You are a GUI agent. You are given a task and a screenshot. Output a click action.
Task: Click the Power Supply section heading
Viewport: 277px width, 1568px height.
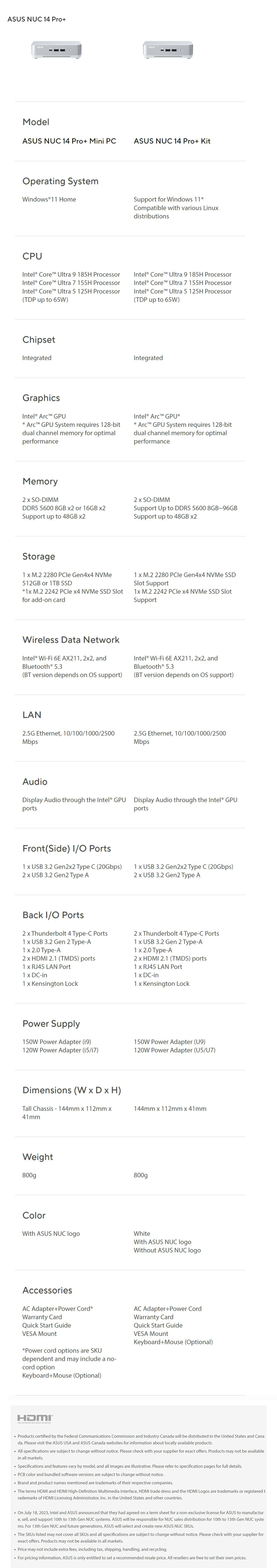(51, 1024)
